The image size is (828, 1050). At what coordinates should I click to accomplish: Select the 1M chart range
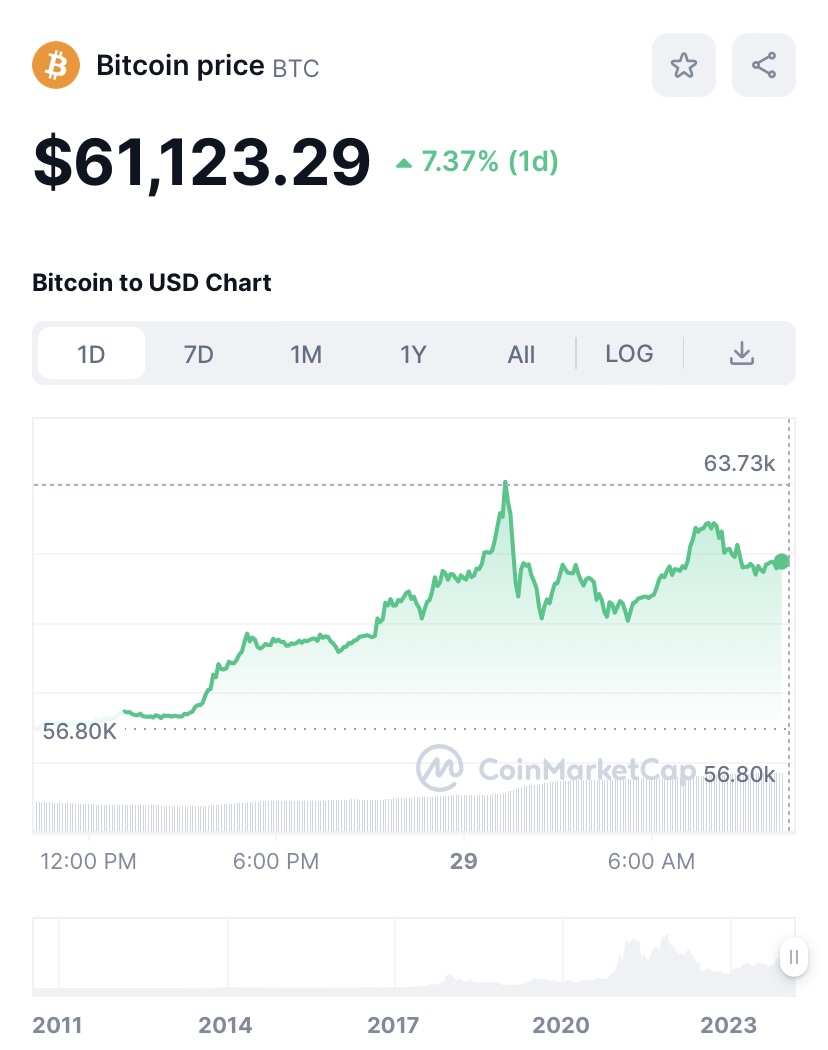coord(306,354)
